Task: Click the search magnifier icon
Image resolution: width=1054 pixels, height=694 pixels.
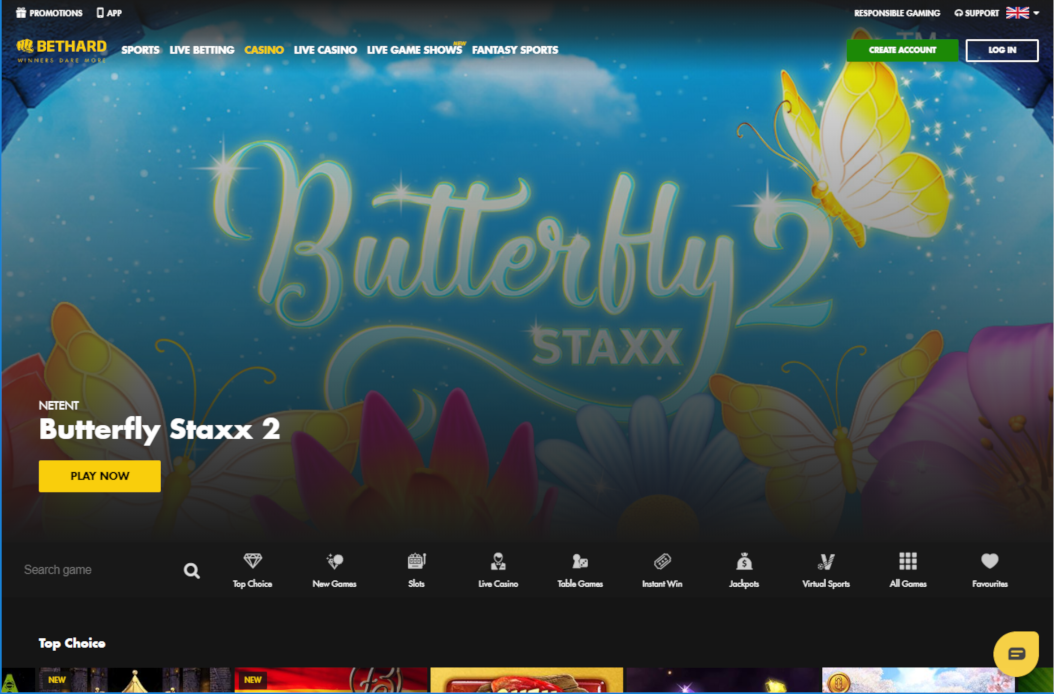Action: pos(192,571)
